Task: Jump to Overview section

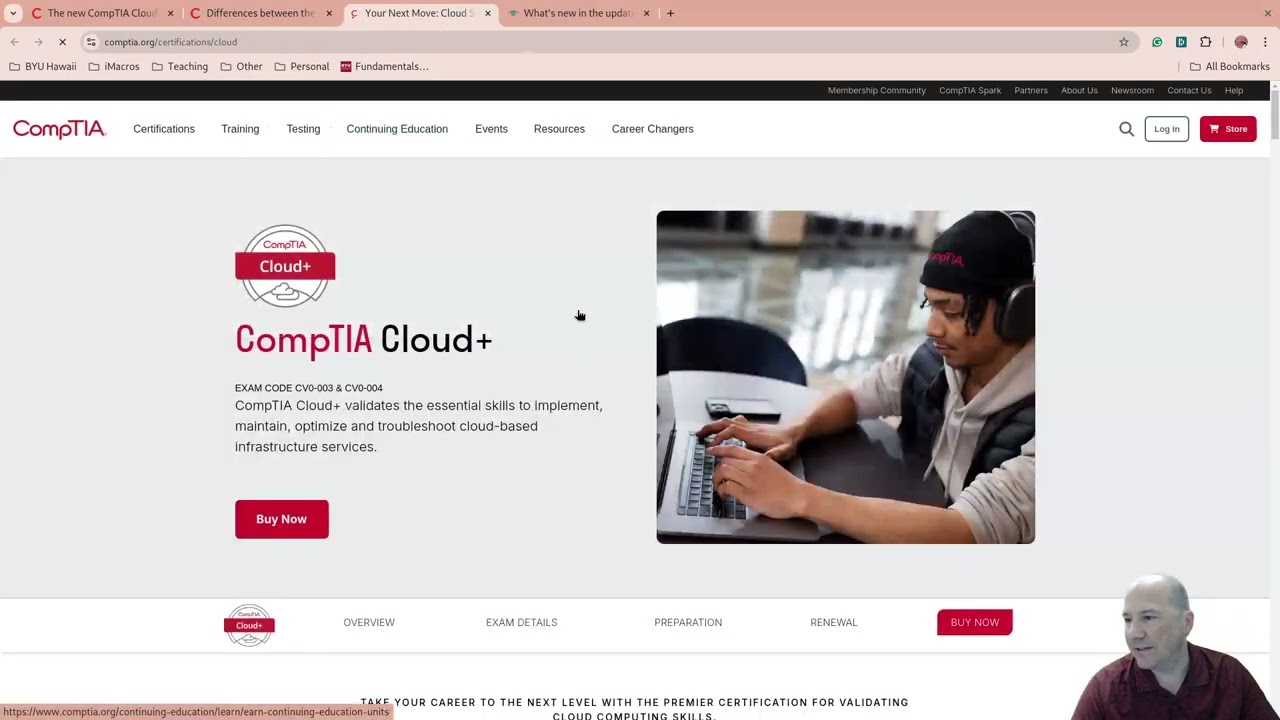Action: 369,622
